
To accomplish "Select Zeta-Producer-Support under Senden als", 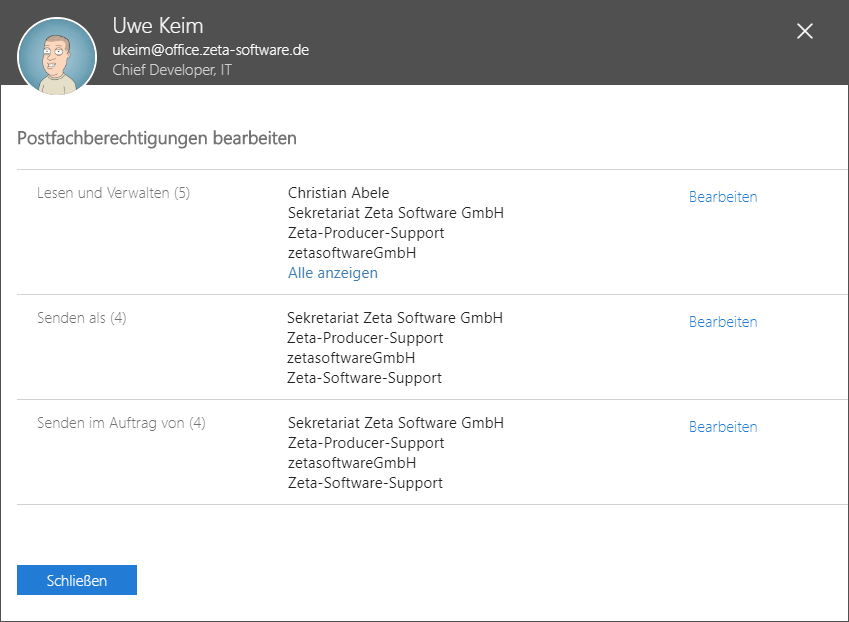I will 365,338.
